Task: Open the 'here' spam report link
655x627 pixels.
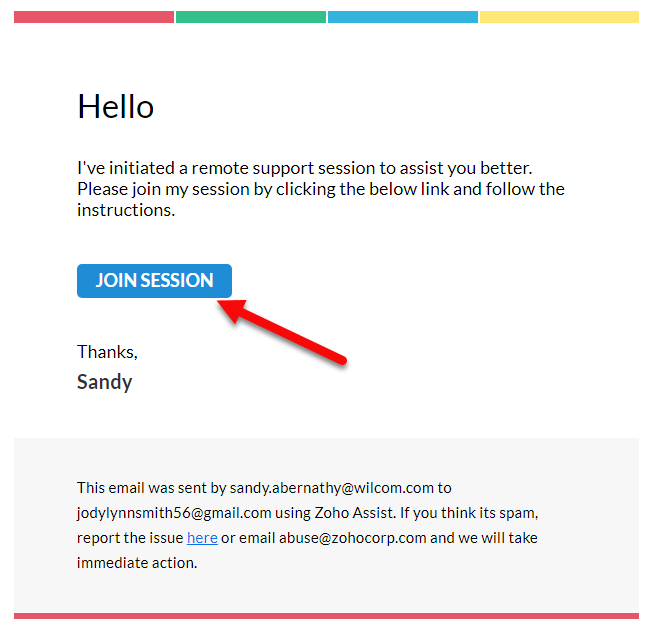Action: 202,538
